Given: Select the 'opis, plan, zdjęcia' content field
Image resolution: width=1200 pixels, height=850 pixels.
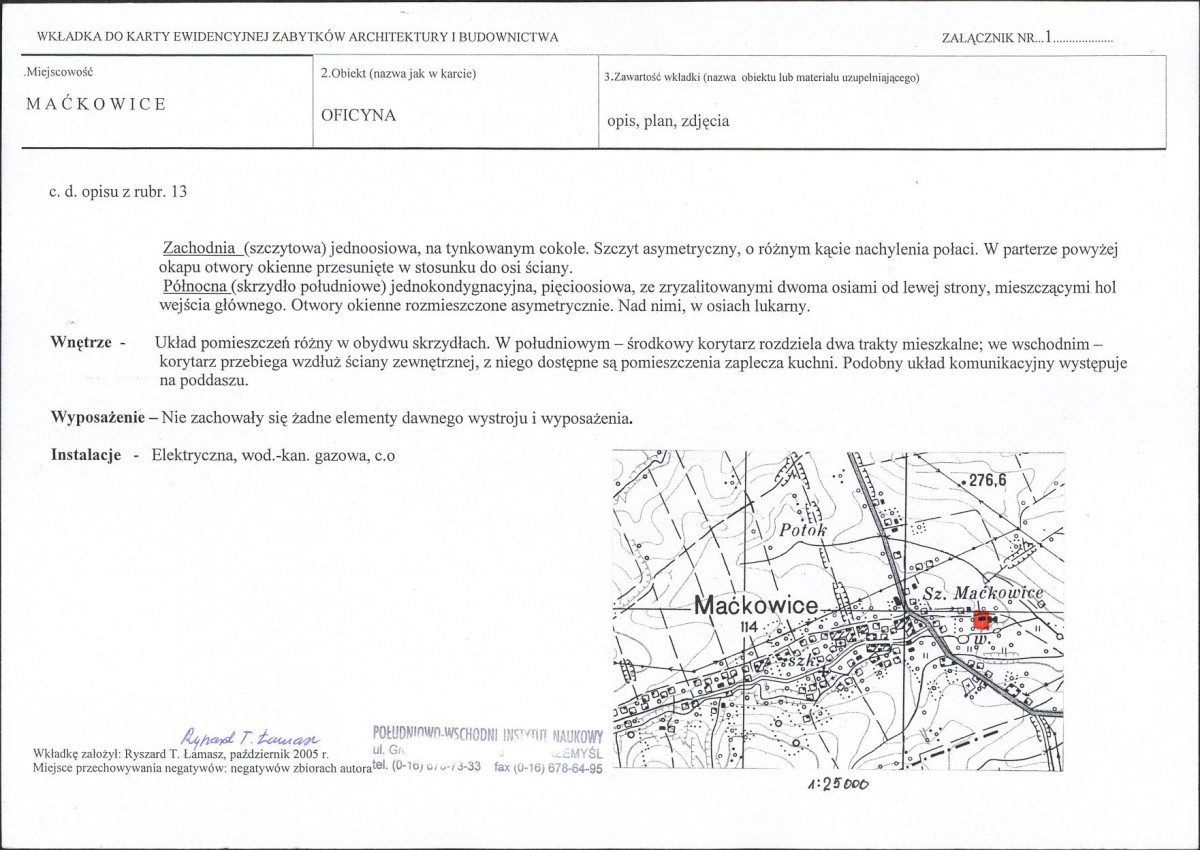Looking at the screenshot, I should tap(668, 121).
